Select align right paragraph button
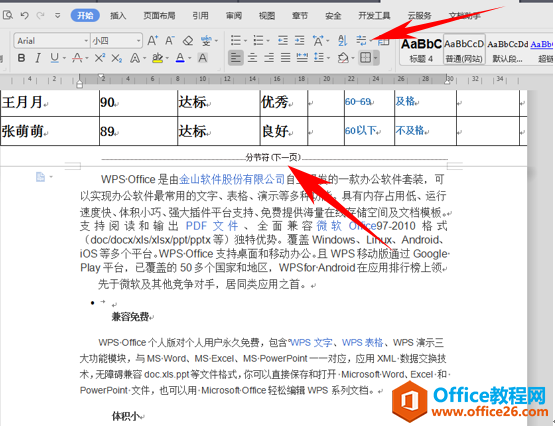The height and width of the screenshot is (429, 555). (269, 58)
